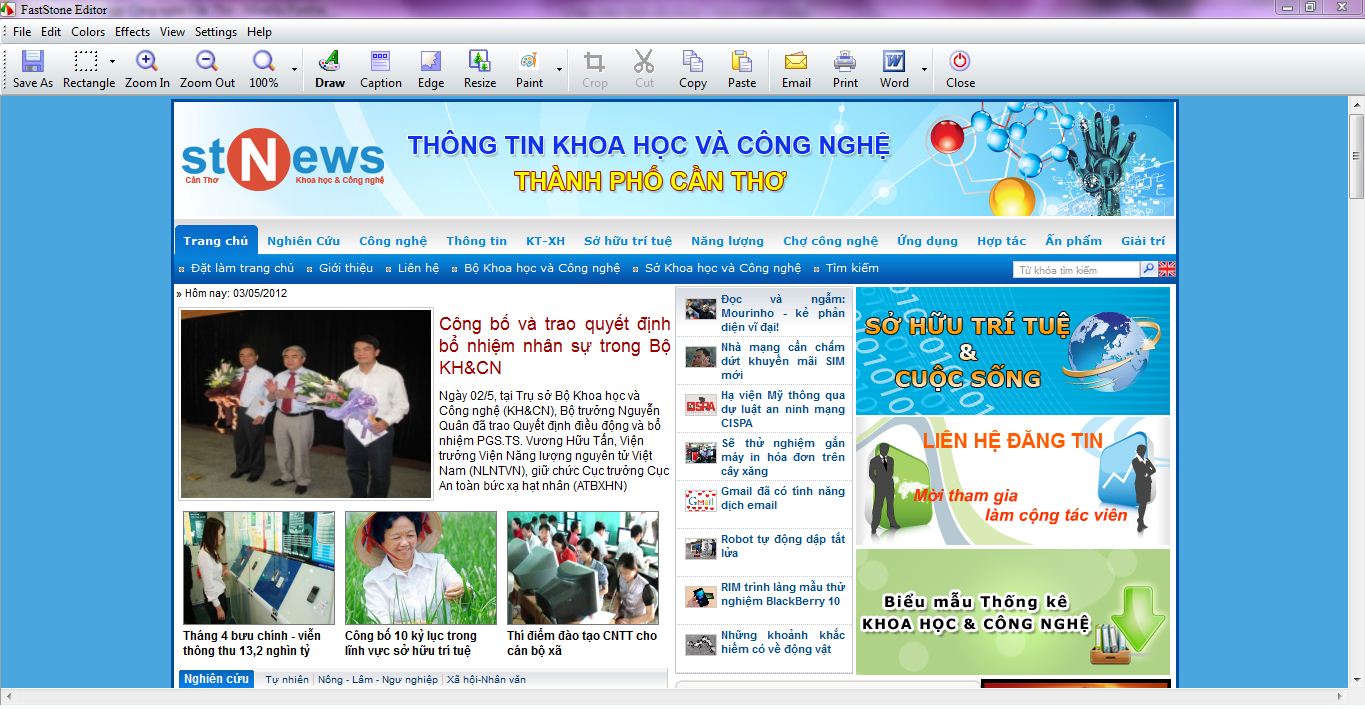Image resolution: width=1365 pixels, height=709 pixels.
Task: Open the Draw tool
Action: (329, 69)
